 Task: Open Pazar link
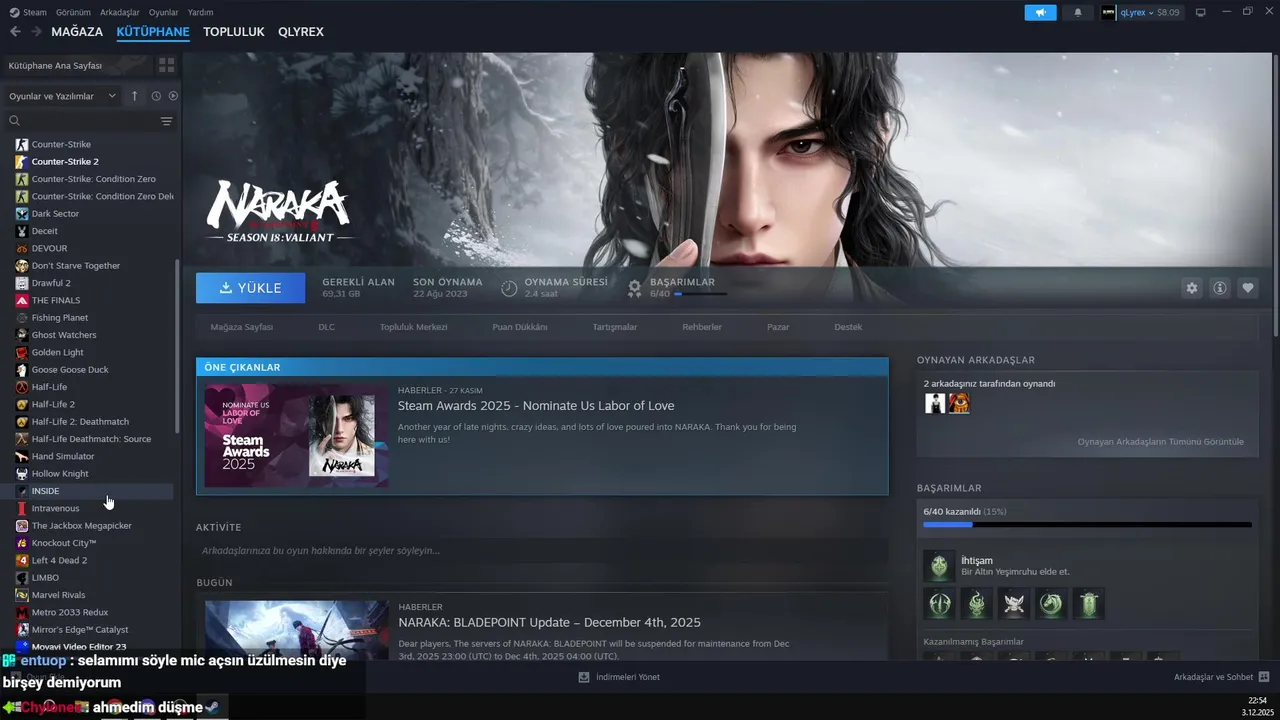pyautogui.click(x=778, y=327)
